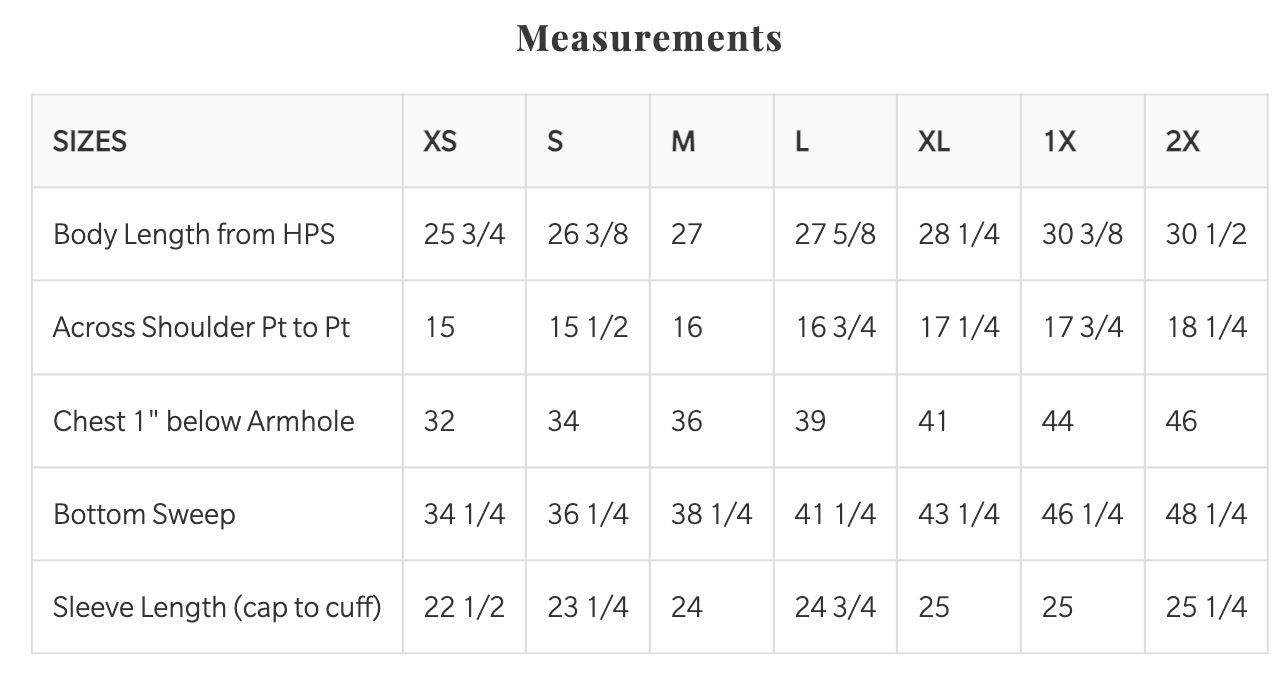The width and height of the screenshot is (1288, 680).
Task: Click the Body Length from HPS row label
Action: (x=194, y=234)
